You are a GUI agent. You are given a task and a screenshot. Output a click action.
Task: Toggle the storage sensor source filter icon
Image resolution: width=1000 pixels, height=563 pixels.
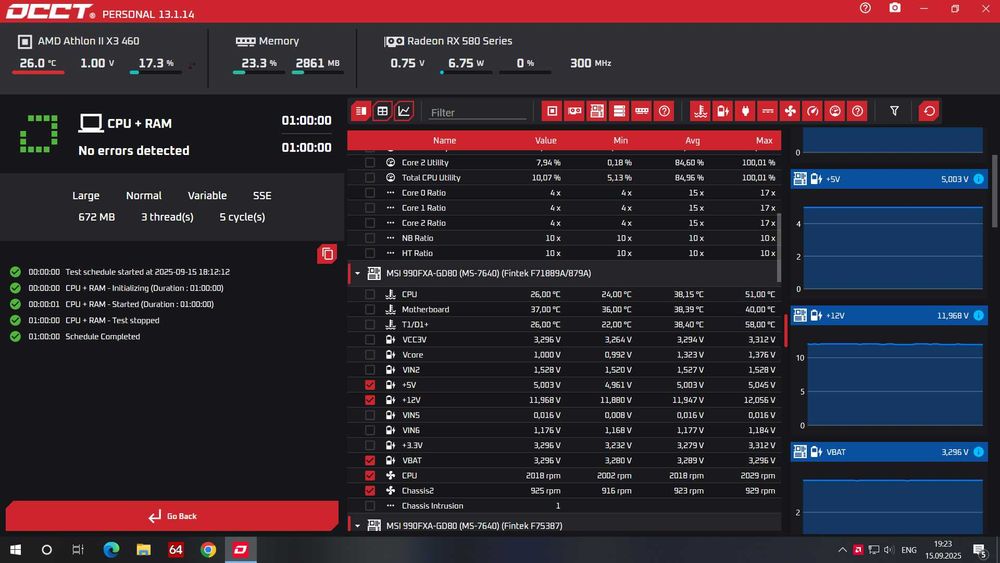pos(619,111)
